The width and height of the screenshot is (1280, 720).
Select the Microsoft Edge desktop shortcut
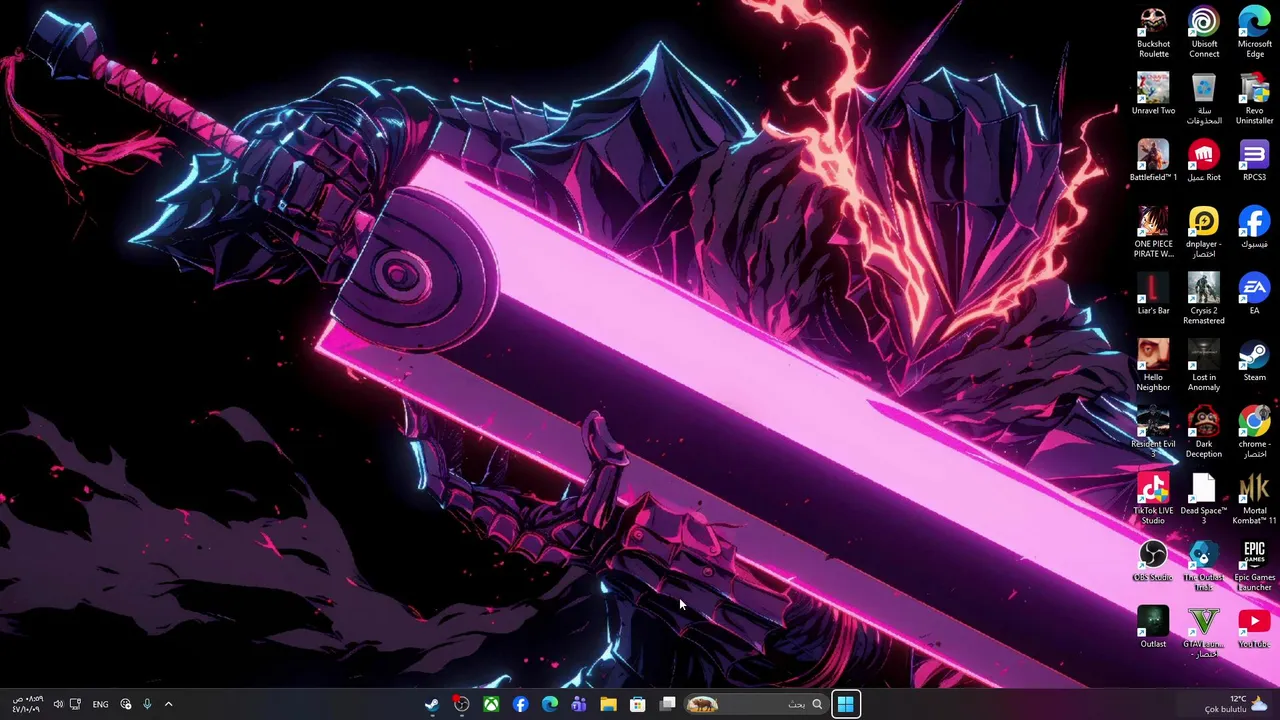(1254, 33)
